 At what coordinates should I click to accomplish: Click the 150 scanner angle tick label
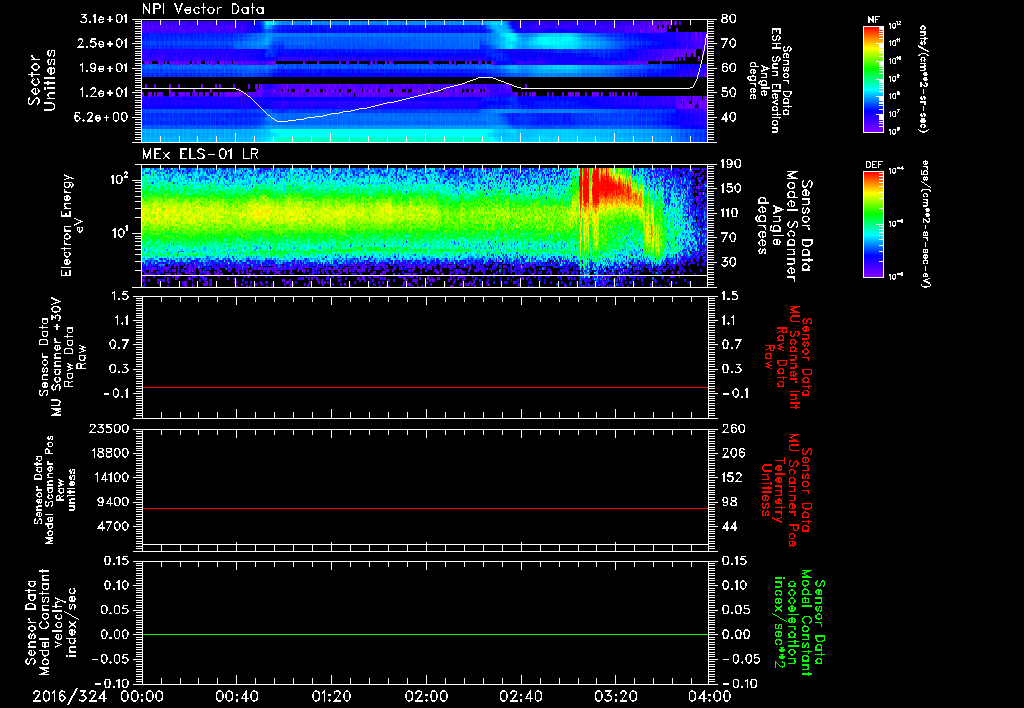(731, 188)
